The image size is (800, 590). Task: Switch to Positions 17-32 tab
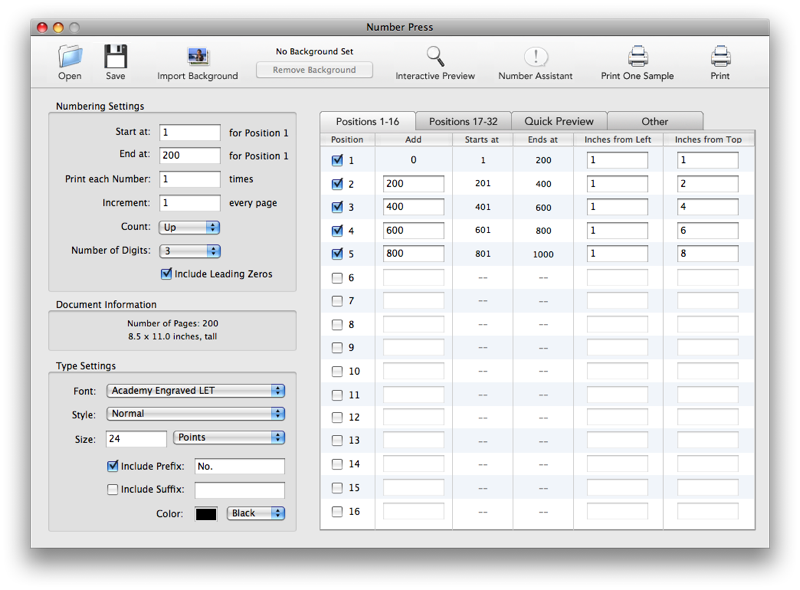(x=463, y=121)
